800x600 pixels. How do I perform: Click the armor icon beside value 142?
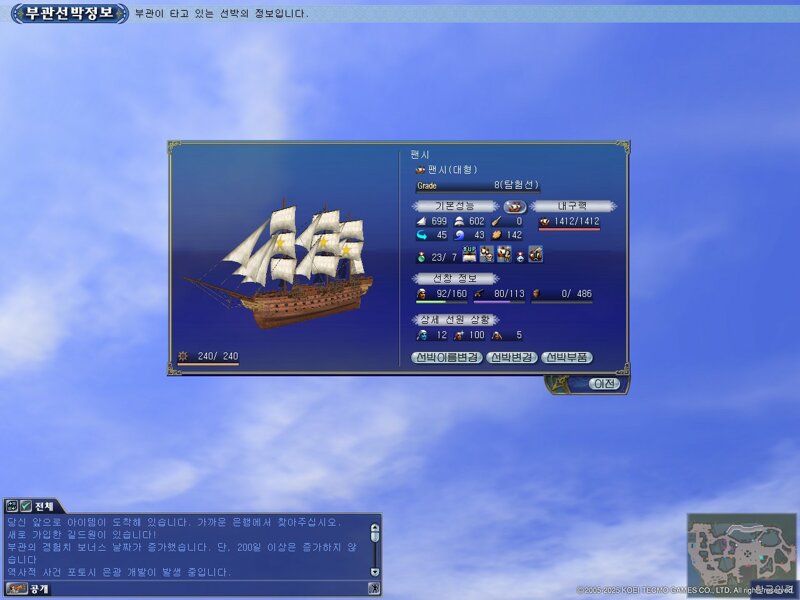496,235
